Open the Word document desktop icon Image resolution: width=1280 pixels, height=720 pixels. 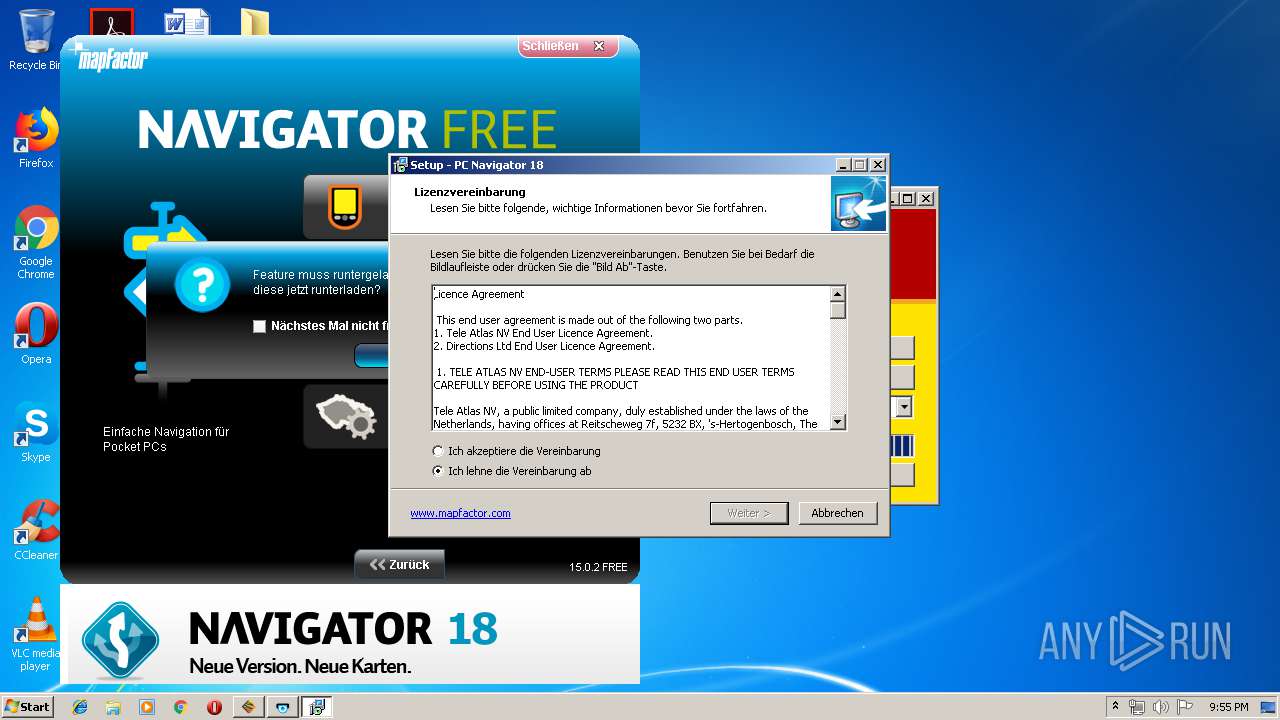(x=185, y=22)
